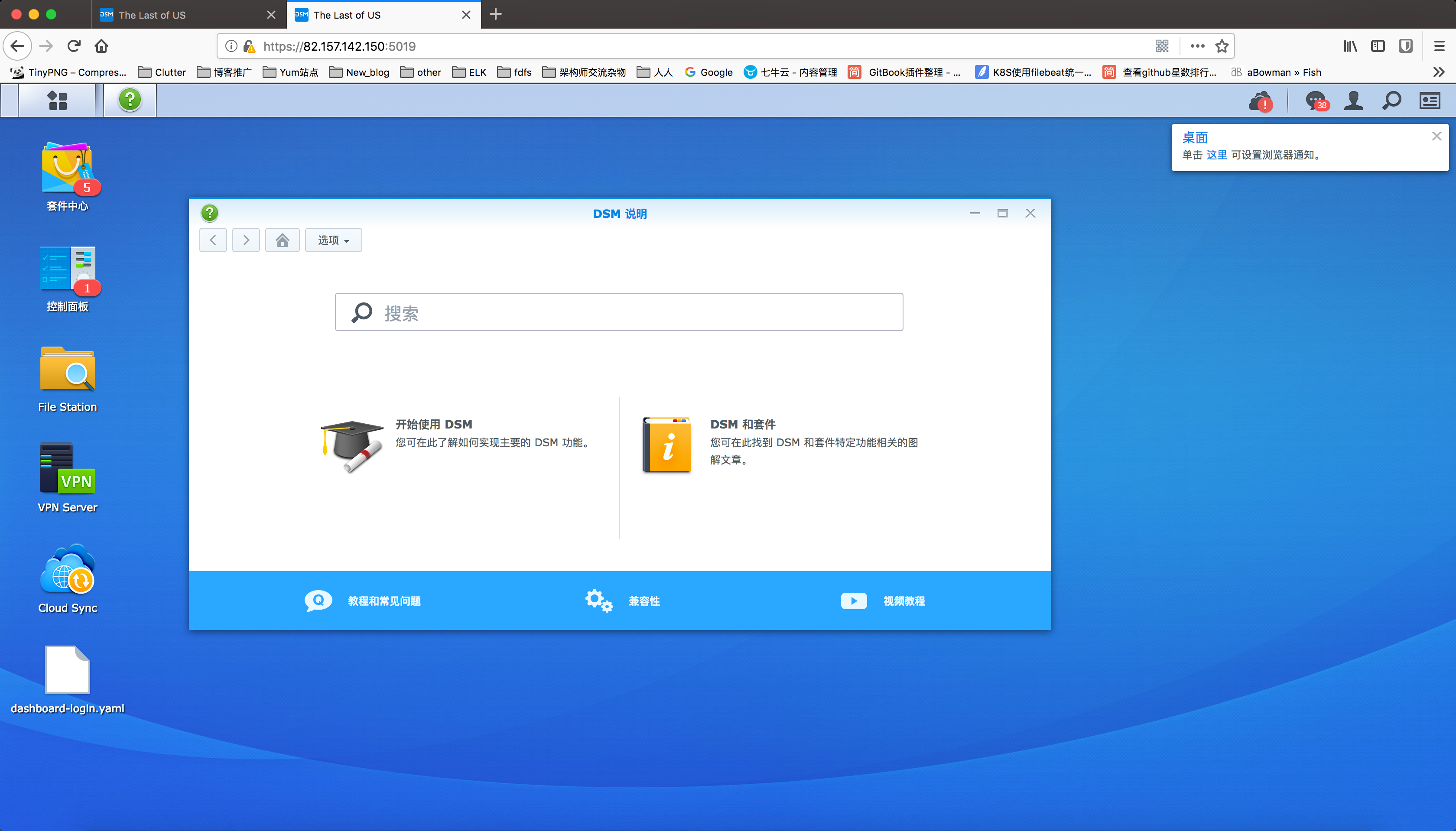
Task: Open the Google bookmark in the bookmarks bar
Action: 708,72
